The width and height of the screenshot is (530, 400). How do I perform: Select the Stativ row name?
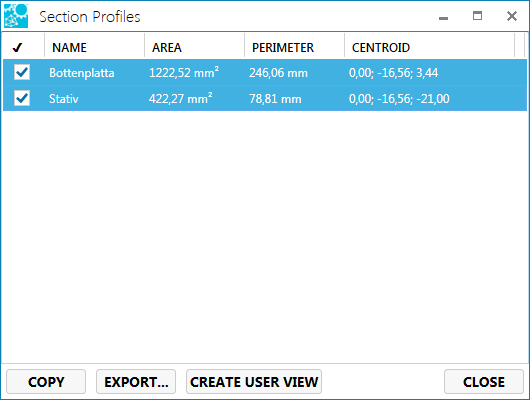64,99
